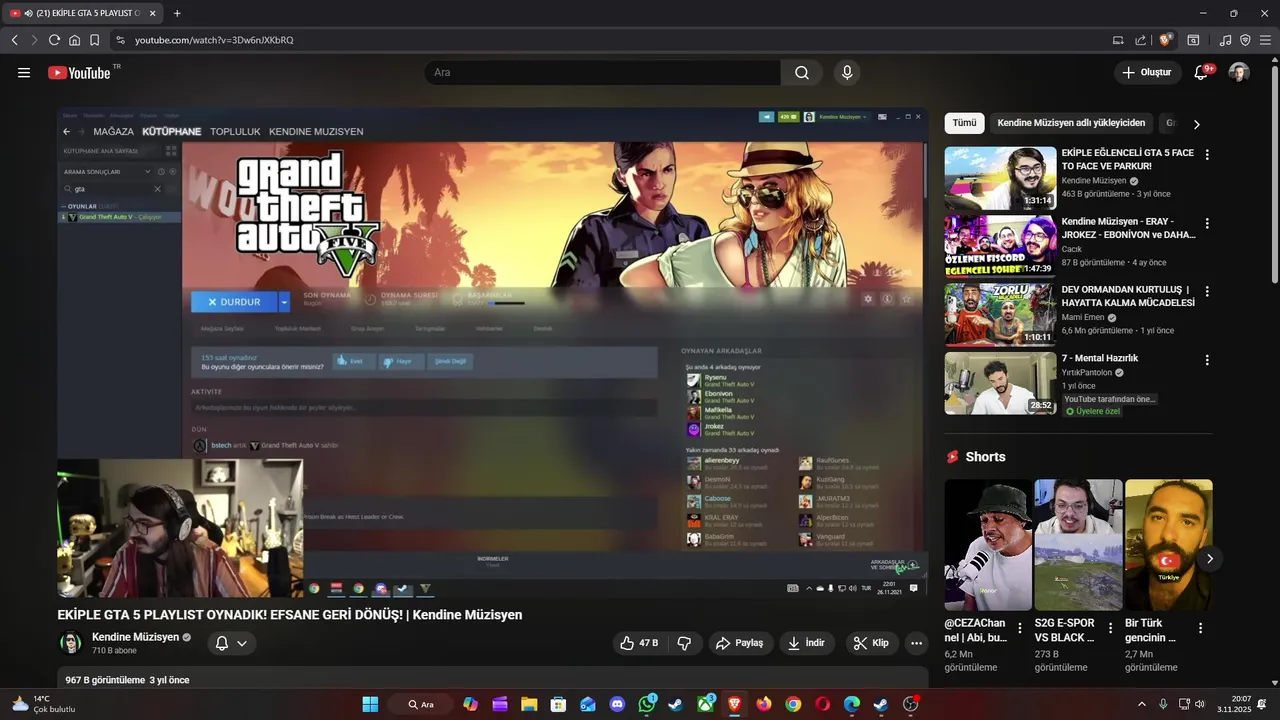
Task: Open EKİPLE EĞLENCELİ GTA 5 FACE TO FACE thumbnail
Action: [x=1000, y=178]
